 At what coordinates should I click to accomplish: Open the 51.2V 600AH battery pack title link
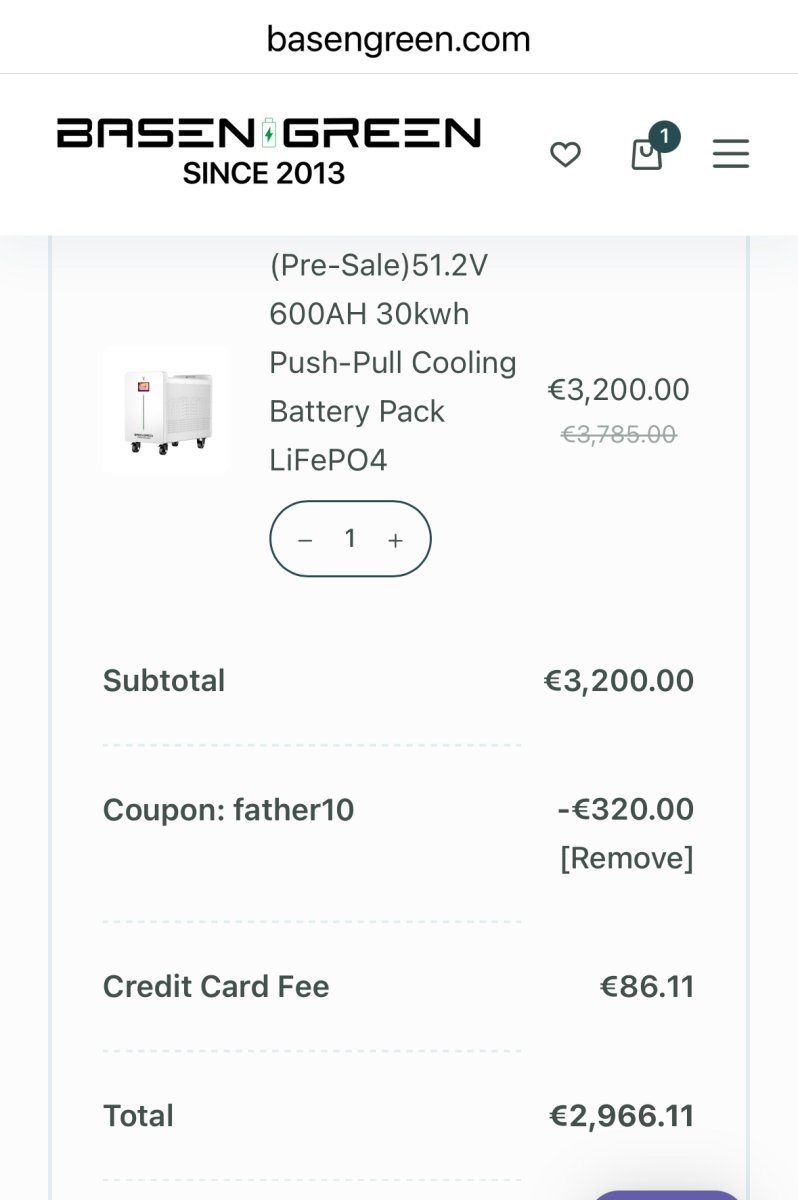coord(392,362)
